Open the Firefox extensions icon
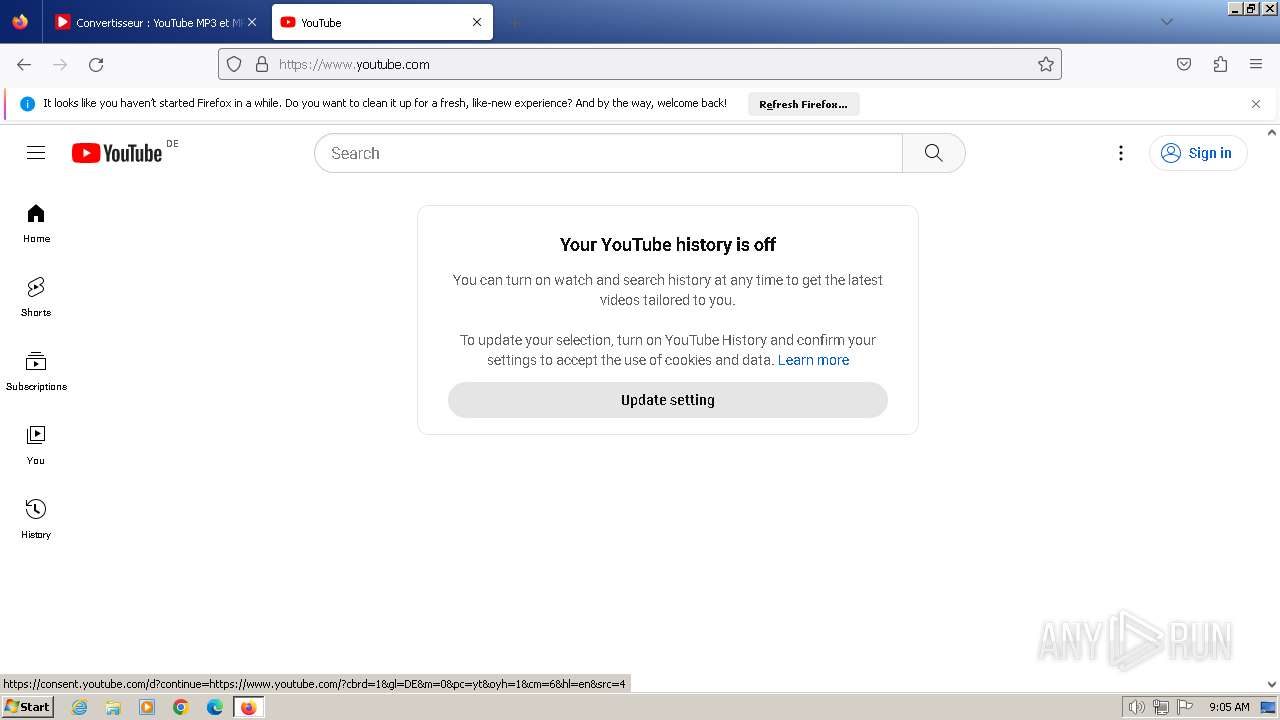 click(x=1220, y=64)
